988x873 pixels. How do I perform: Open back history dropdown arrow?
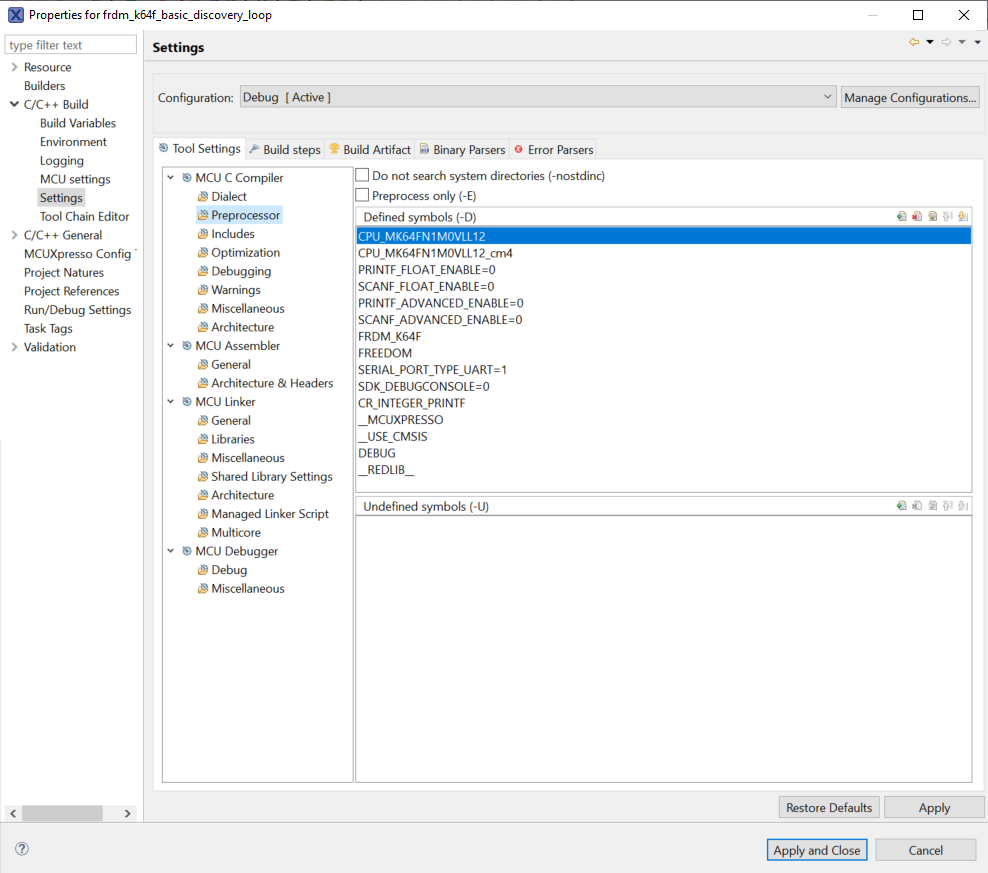pos(930,42)
